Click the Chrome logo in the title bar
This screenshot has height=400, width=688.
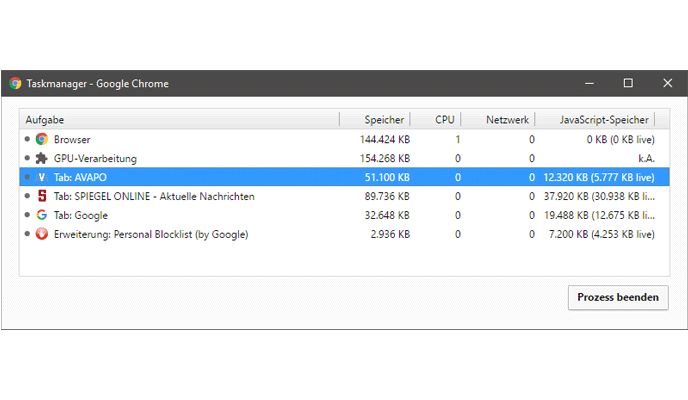(x=15, y=84)
